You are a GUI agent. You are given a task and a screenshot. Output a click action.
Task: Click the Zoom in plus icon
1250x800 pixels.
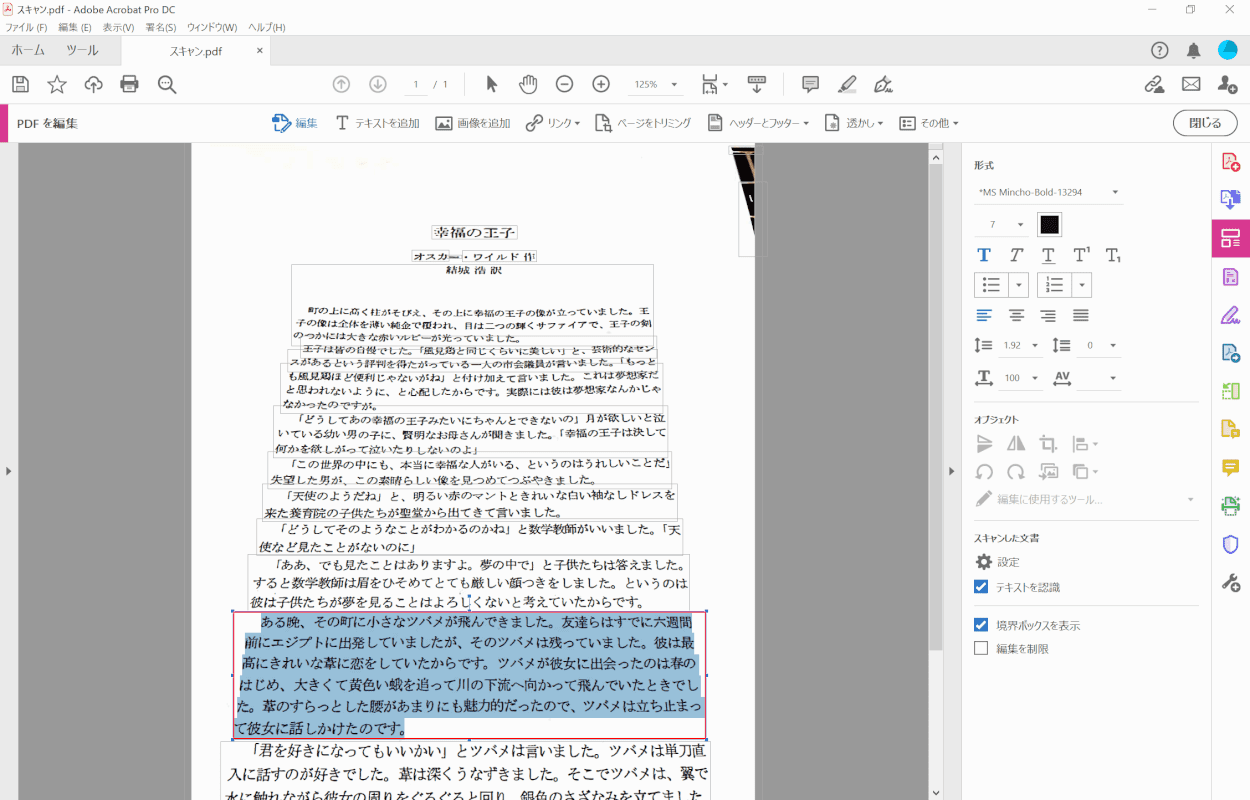(x=601, y=84)
